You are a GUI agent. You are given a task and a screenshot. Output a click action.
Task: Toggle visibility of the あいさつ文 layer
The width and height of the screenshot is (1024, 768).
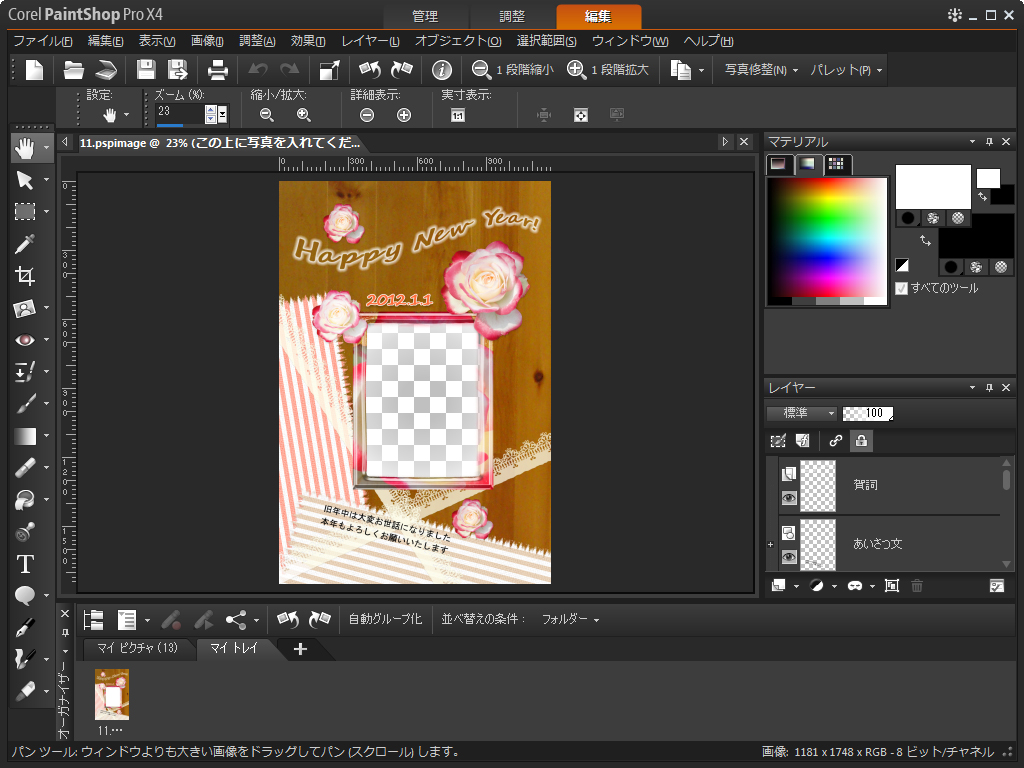click(789, 556)
